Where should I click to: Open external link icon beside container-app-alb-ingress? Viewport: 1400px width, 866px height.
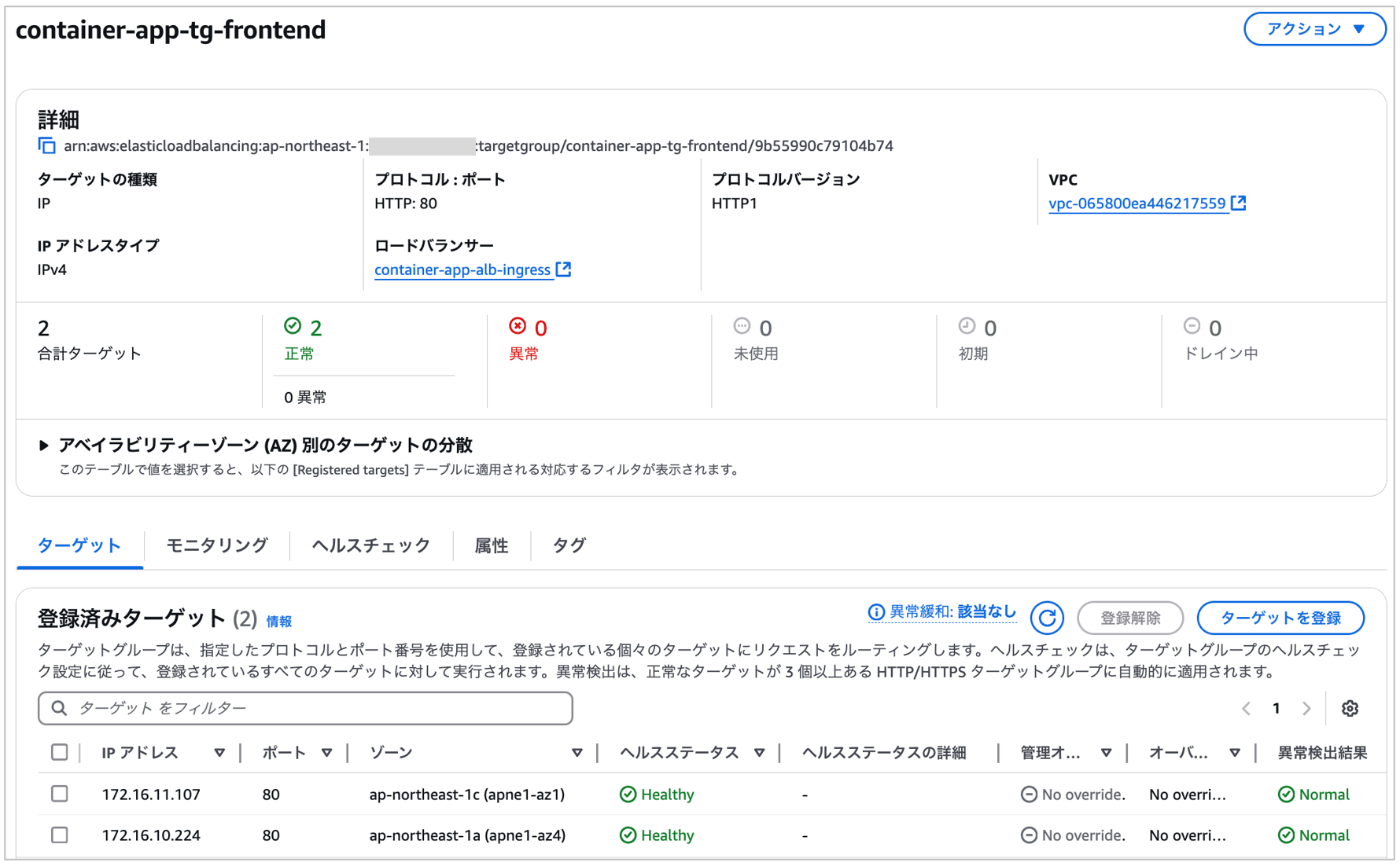563,270
